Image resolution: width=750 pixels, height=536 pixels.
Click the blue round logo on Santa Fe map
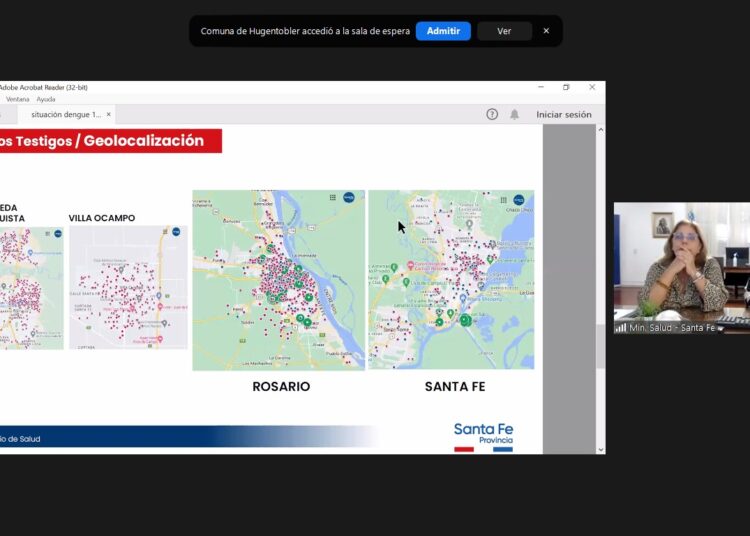tap(520, 199)
